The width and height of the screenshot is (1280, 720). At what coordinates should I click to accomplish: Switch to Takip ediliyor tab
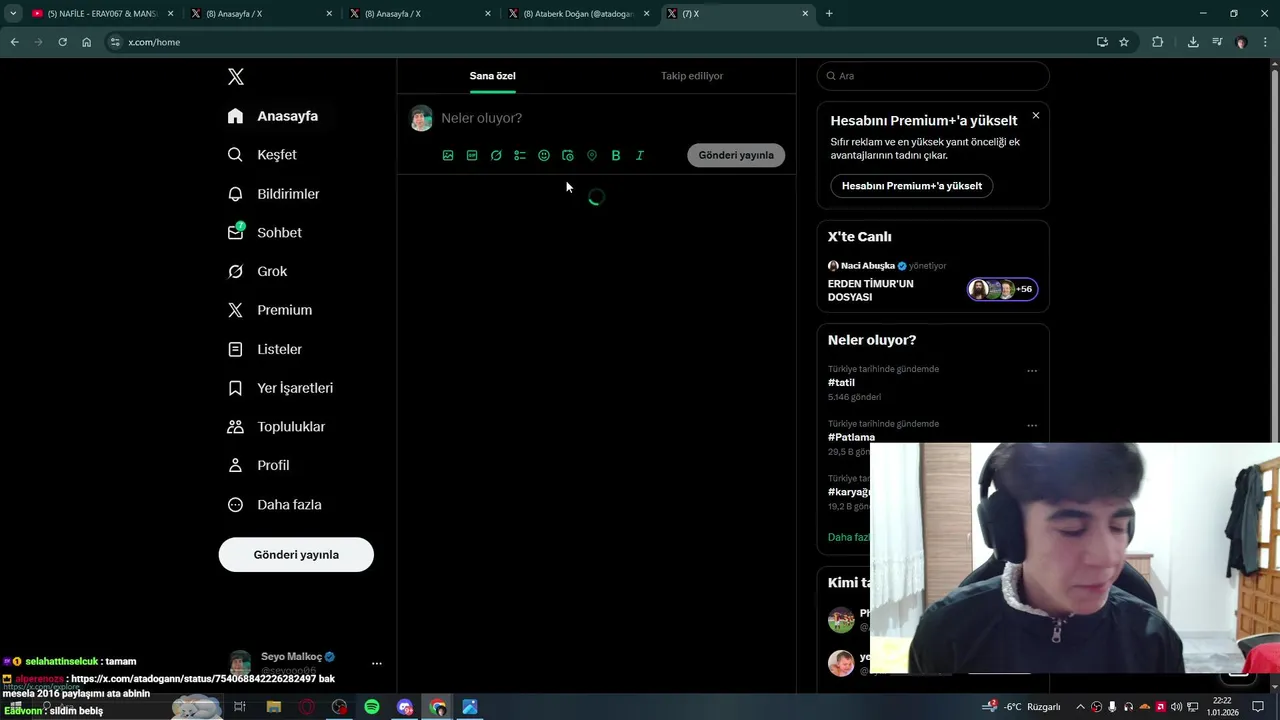click(692, 76)
